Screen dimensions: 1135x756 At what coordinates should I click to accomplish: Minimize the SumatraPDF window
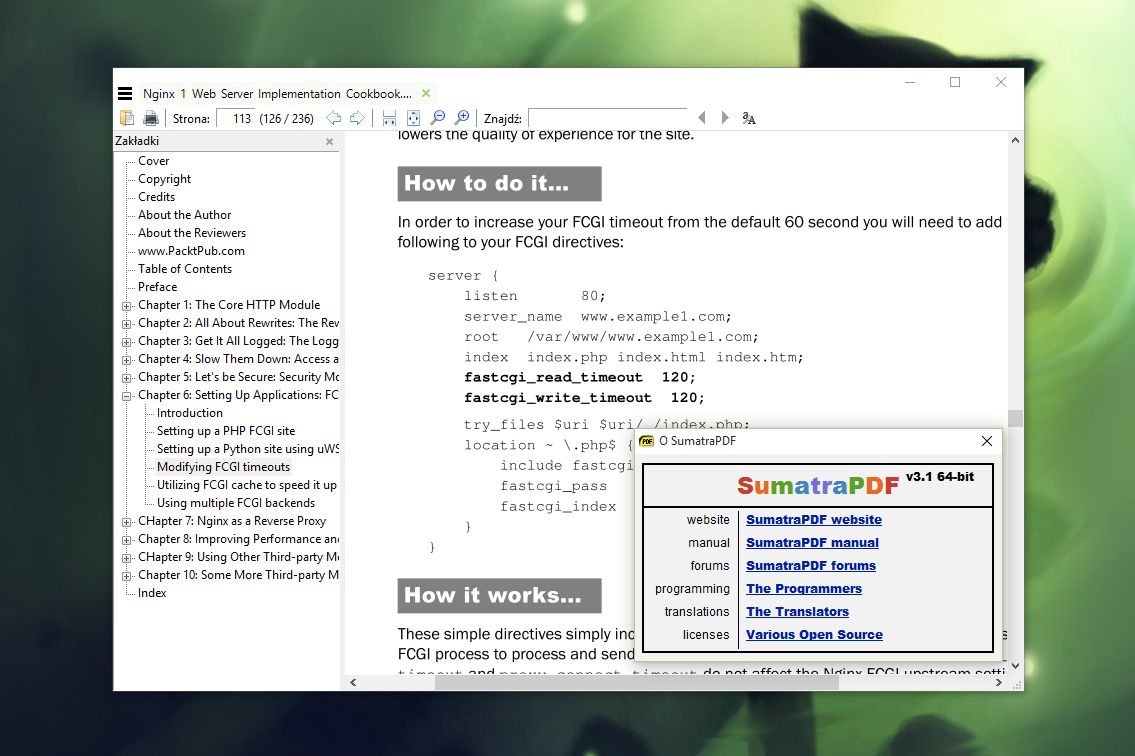pos(910,83)
